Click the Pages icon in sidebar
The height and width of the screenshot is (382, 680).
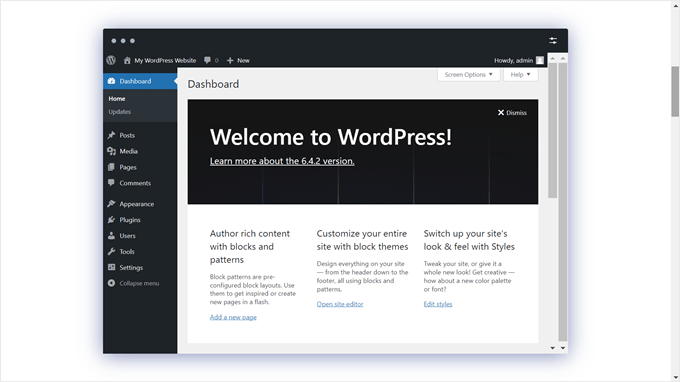coord(111,167)
